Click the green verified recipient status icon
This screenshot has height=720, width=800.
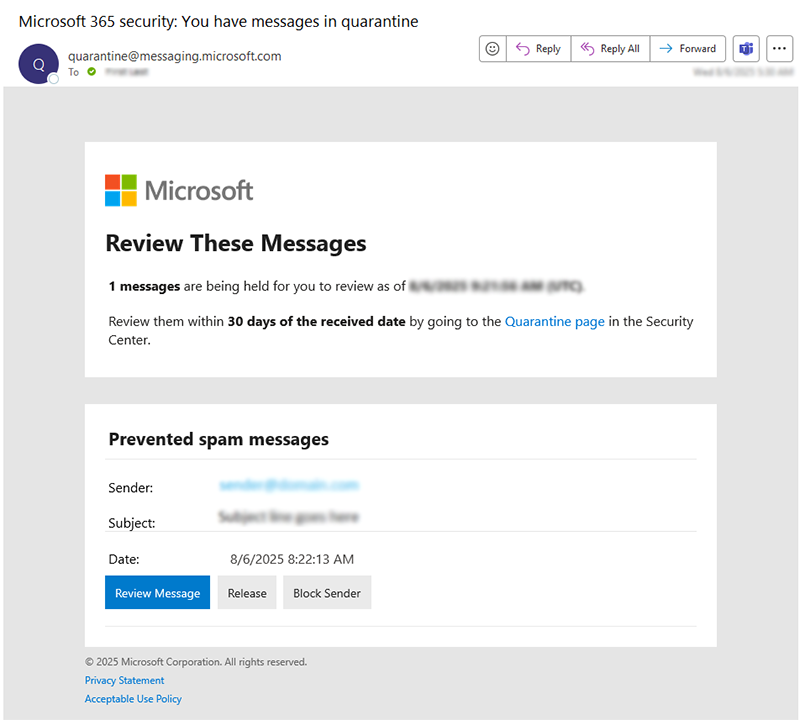pos(91,71)
